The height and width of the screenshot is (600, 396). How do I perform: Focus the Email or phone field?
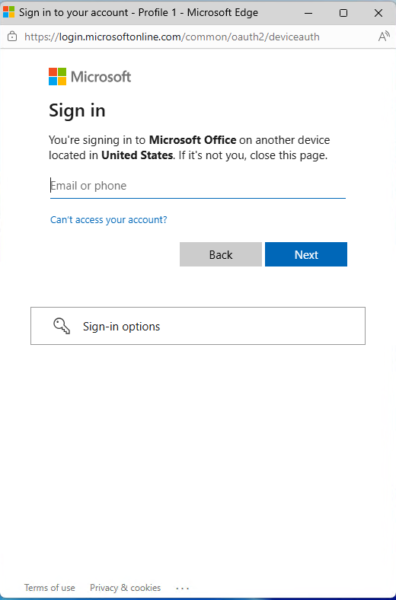pyautogui.click(x=198, y=186)
